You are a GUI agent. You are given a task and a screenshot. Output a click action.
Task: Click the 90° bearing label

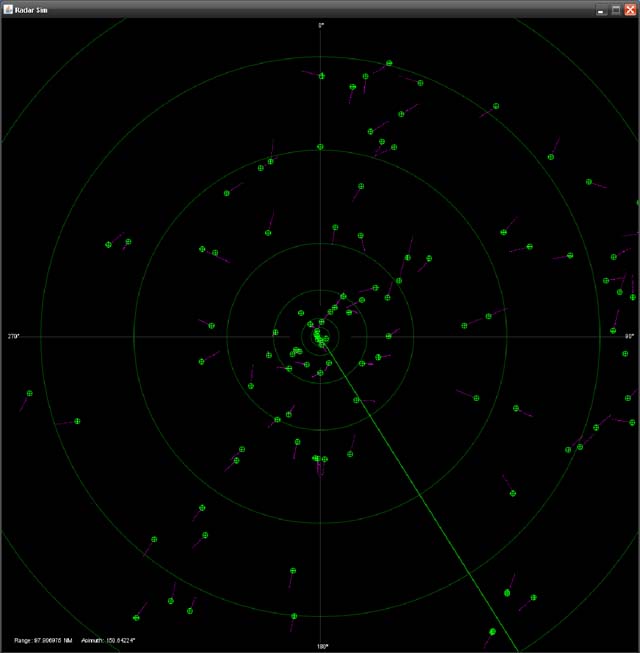click(629, 337)
